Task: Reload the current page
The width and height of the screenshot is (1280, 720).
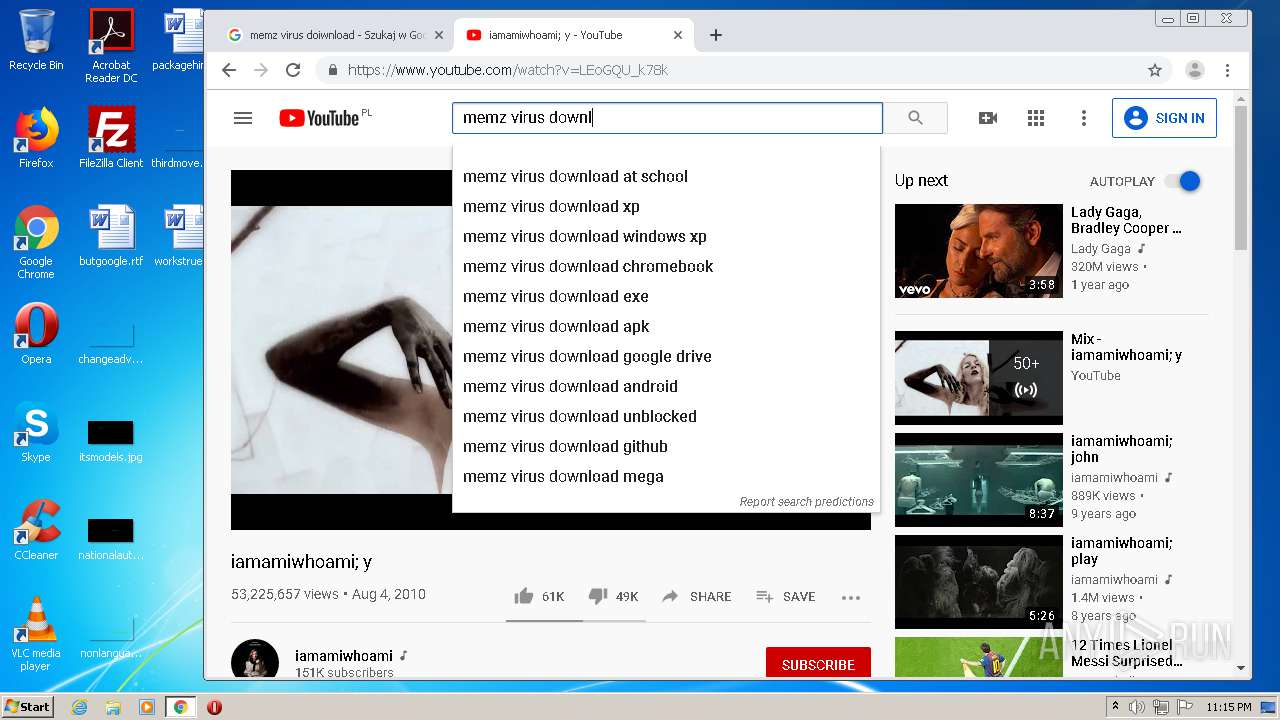Action: (293, 70)
